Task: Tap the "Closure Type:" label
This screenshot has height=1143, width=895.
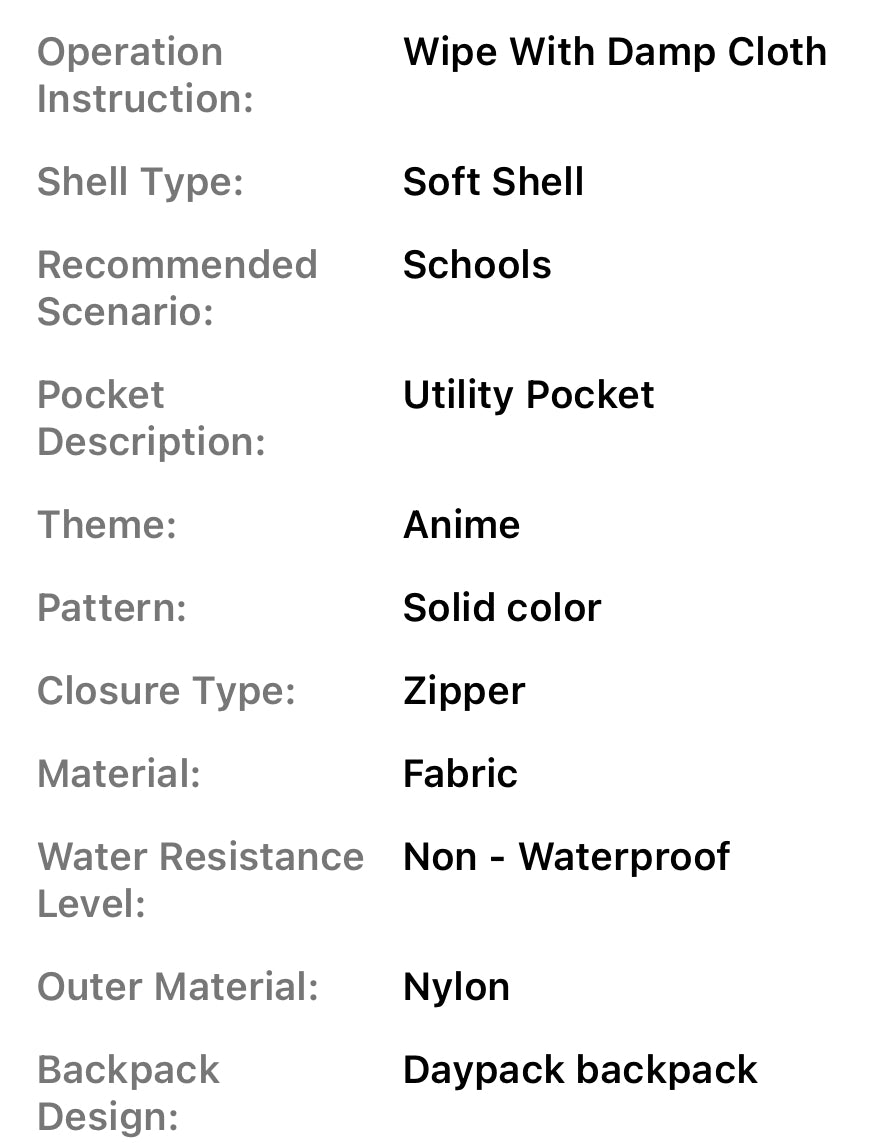Action: coord(166,691)
